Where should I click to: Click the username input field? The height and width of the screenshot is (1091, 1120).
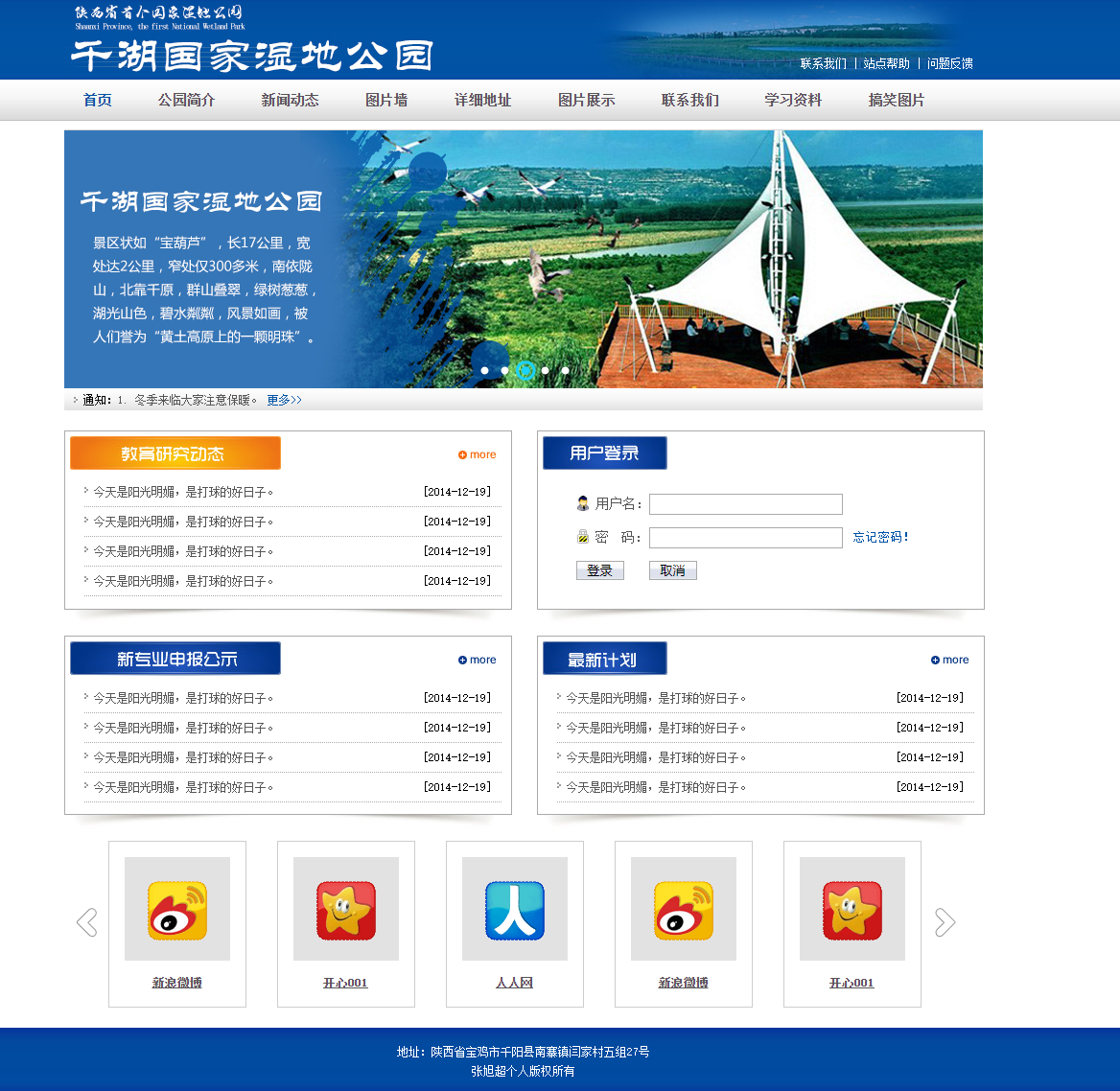click(745, 503)
